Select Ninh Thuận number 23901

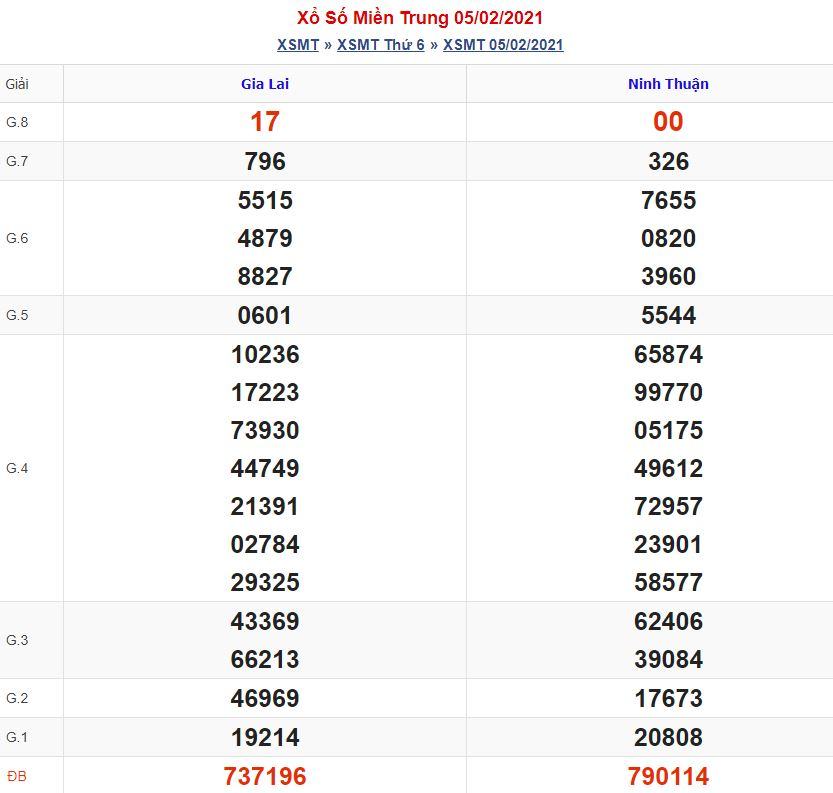(x=668, y=545)
